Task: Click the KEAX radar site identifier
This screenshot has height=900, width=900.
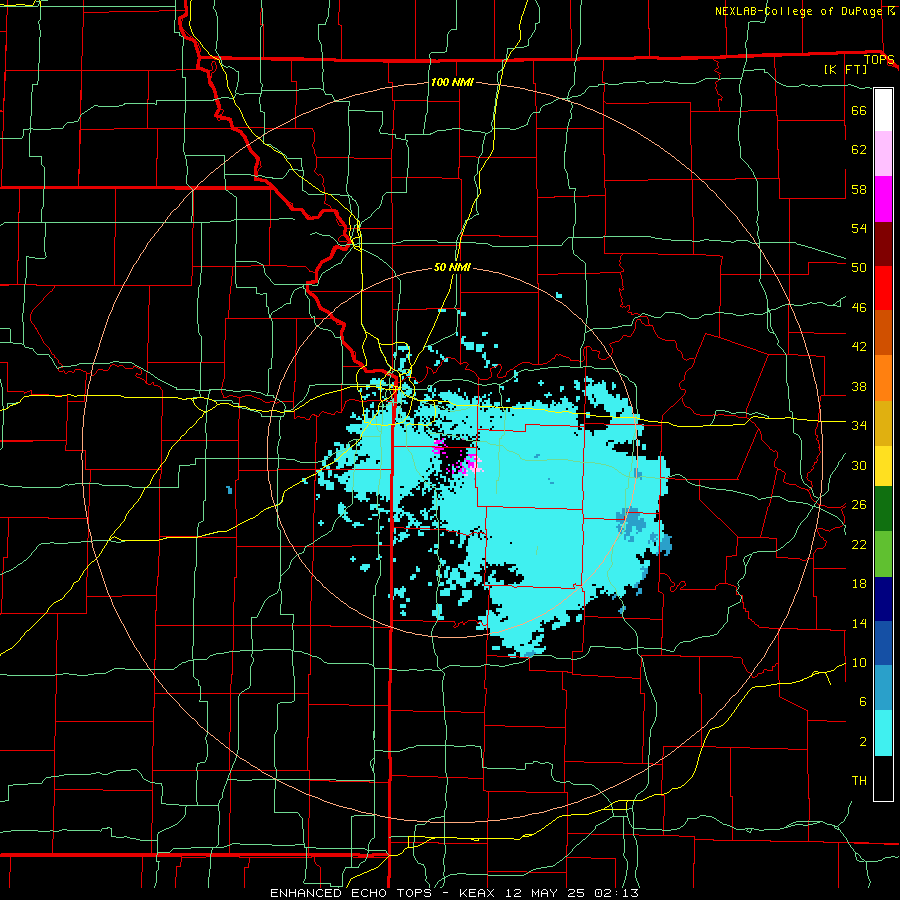Action: click(479, 893)
